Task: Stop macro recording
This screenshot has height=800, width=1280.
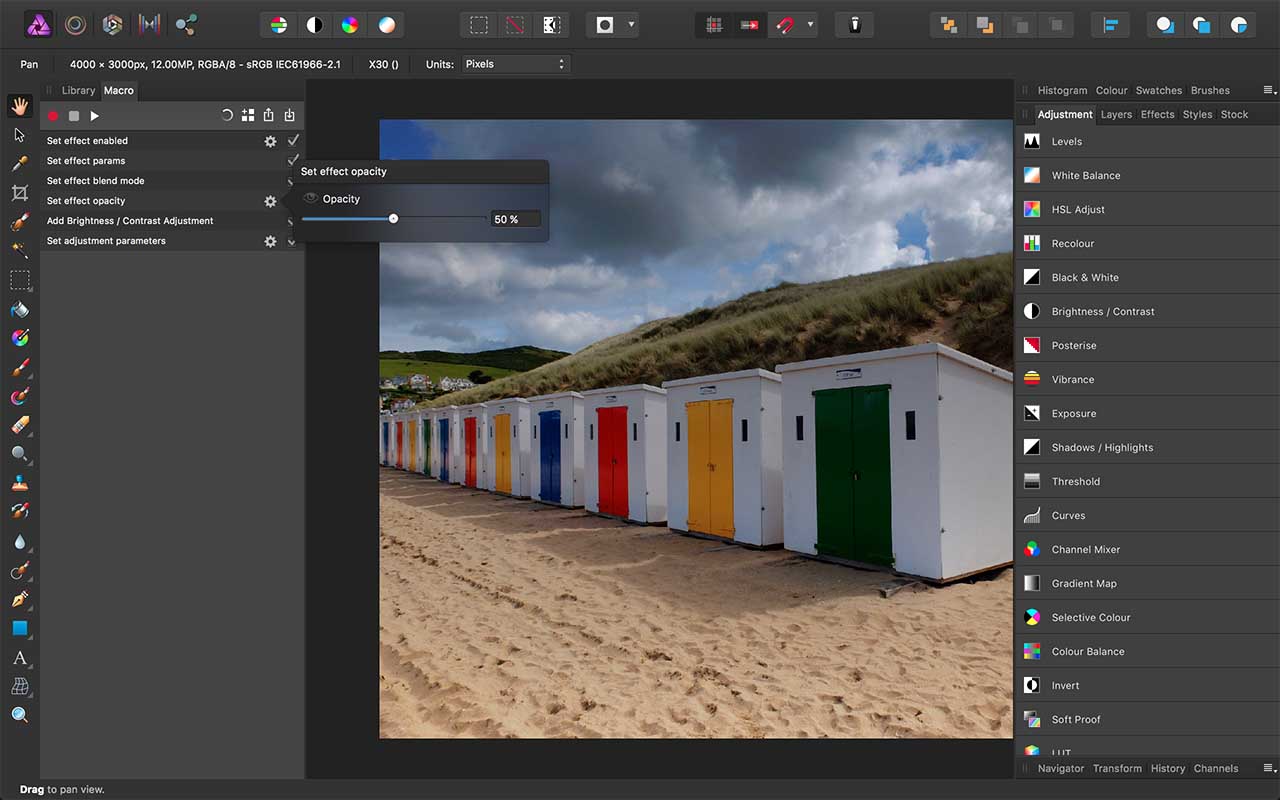Action: pos(74,116)
